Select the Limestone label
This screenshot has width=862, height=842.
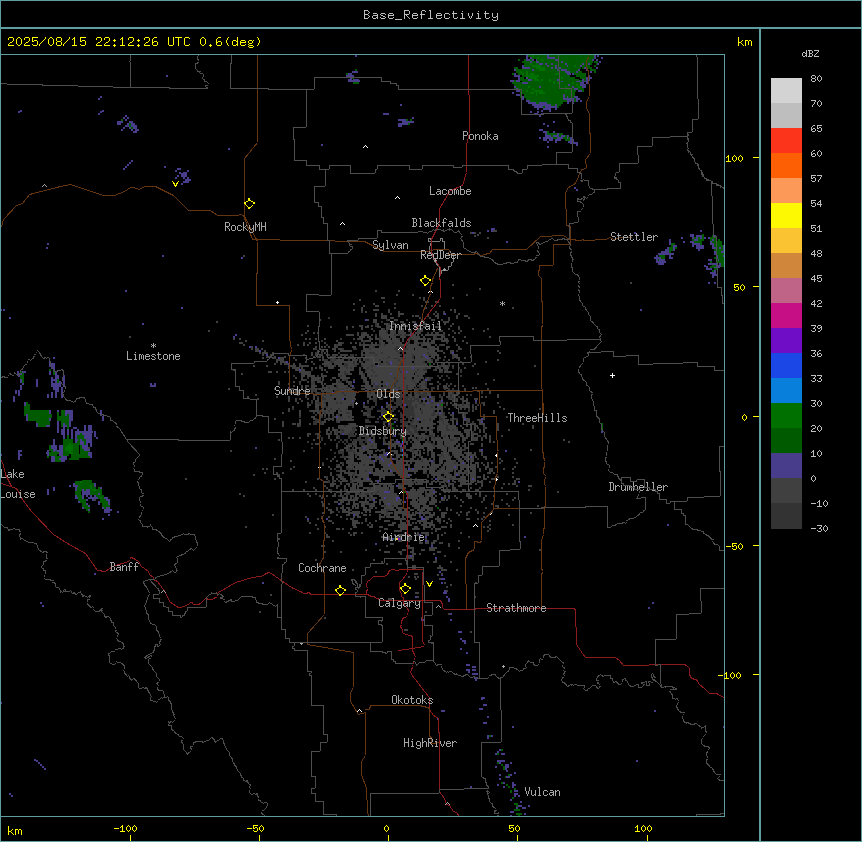tap(153, 356)
